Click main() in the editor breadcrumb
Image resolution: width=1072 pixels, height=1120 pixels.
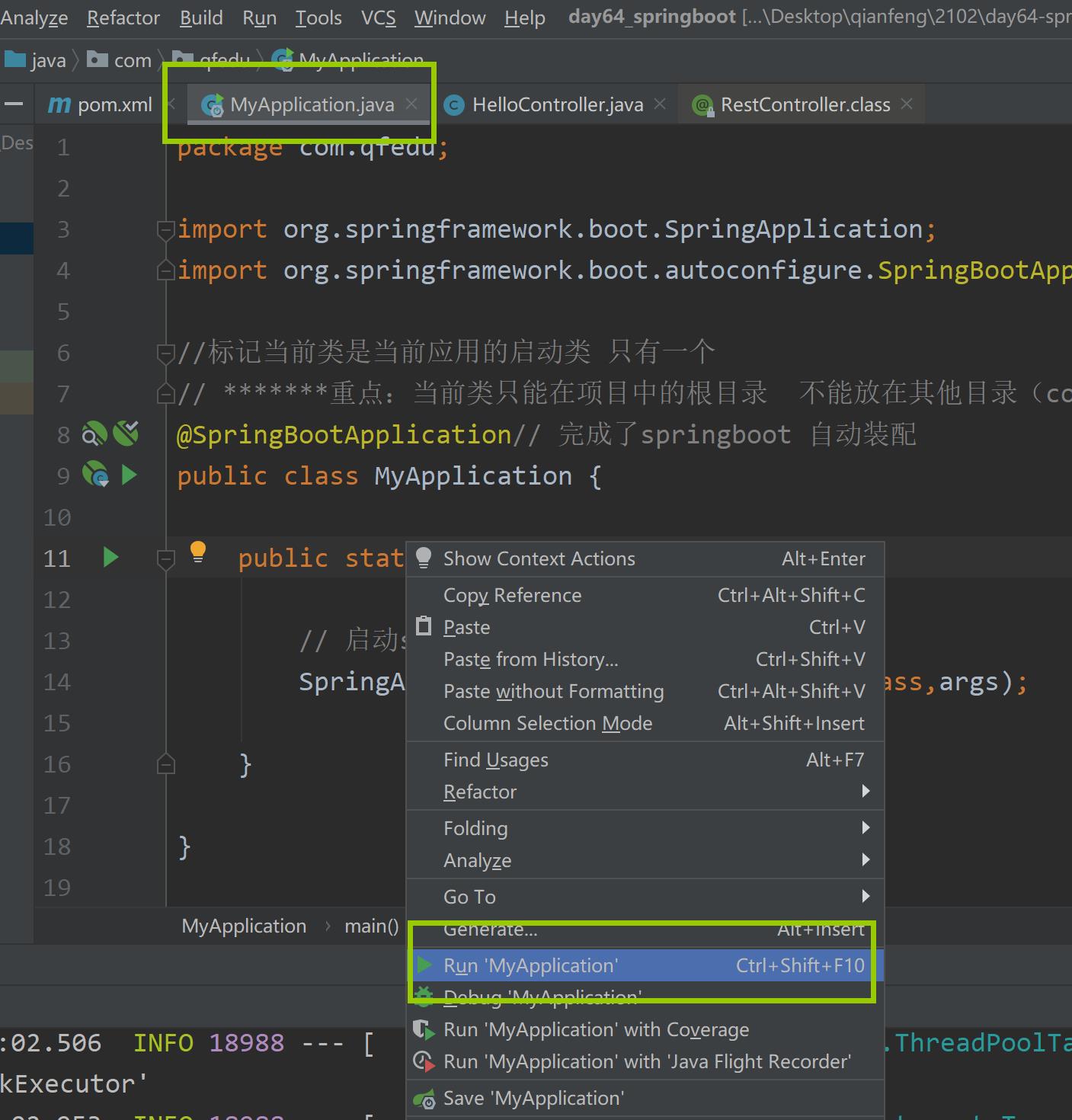[x=371, y=926]
